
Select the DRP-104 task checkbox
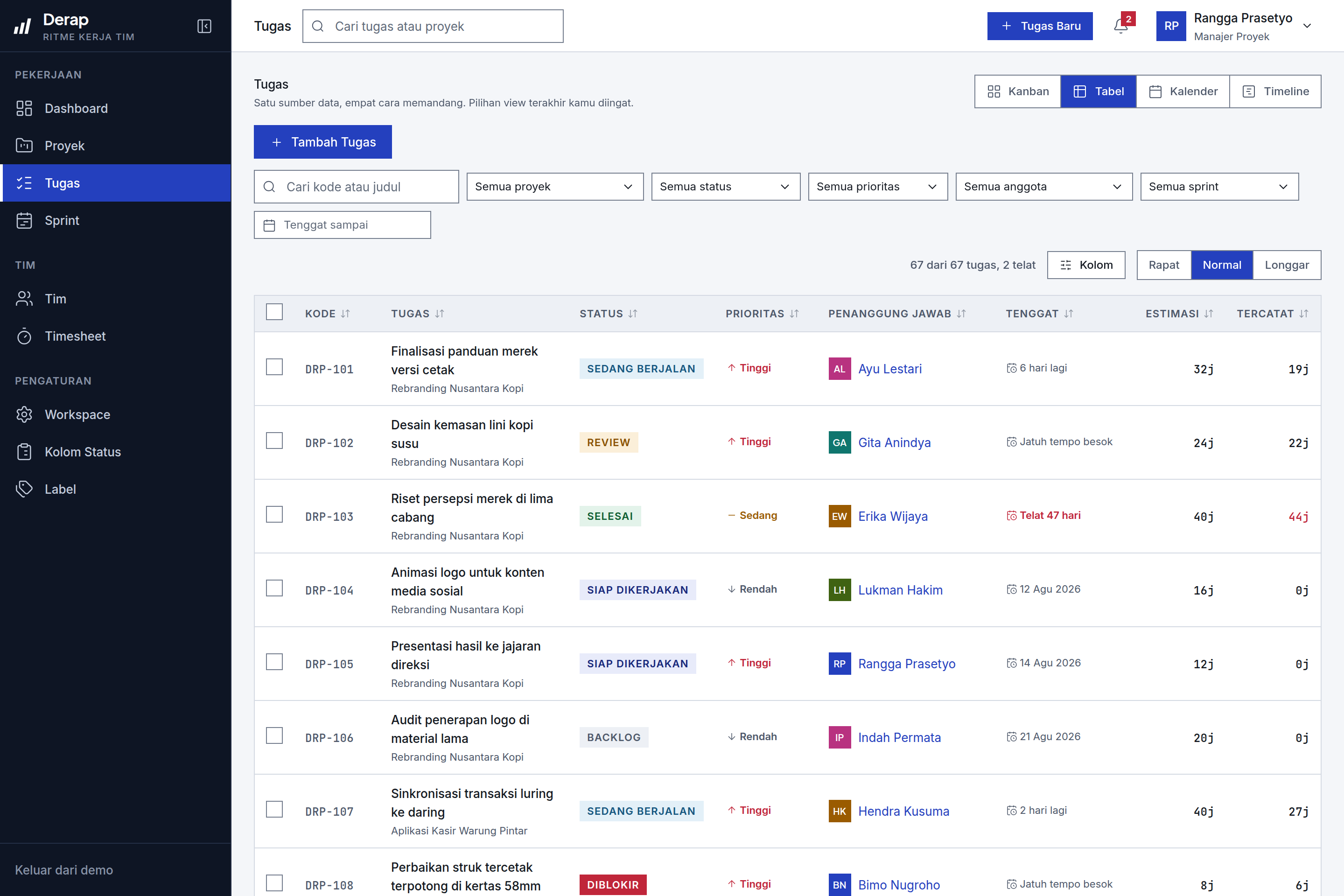pos(274,588)
